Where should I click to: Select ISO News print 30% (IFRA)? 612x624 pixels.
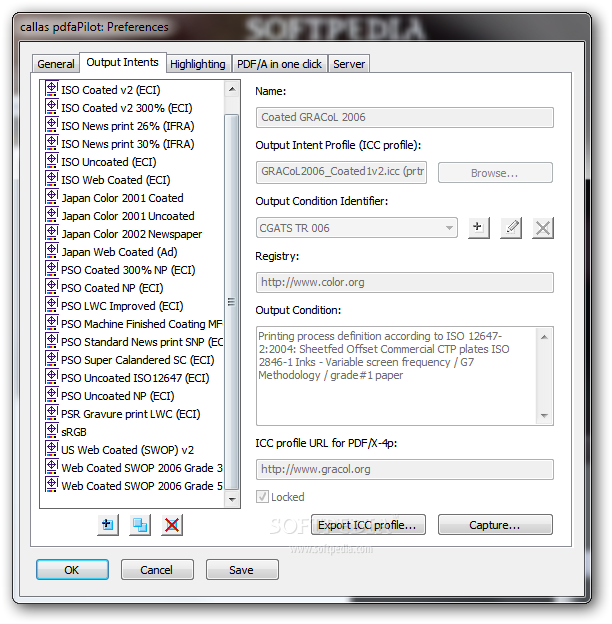point(127,144)
